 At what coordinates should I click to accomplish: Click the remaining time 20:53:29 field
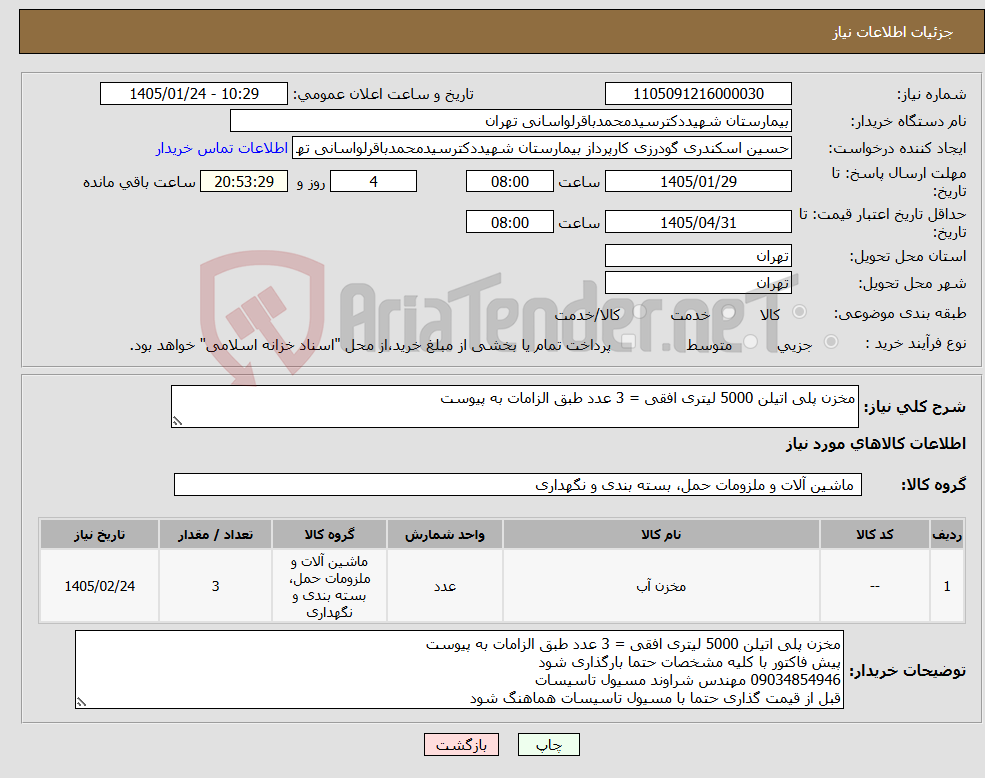pos(244,182)
